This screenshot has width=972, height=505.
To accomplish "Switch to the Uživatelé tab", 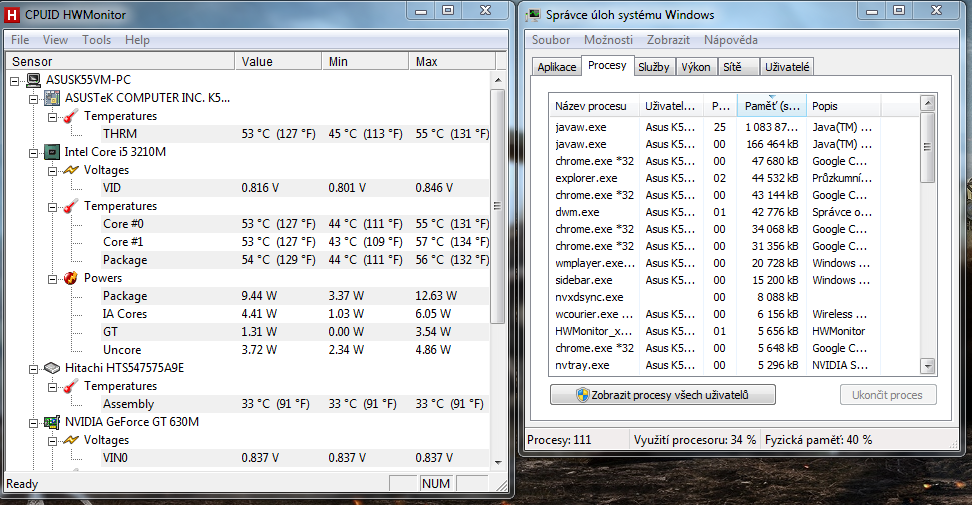I will point(787,67).
